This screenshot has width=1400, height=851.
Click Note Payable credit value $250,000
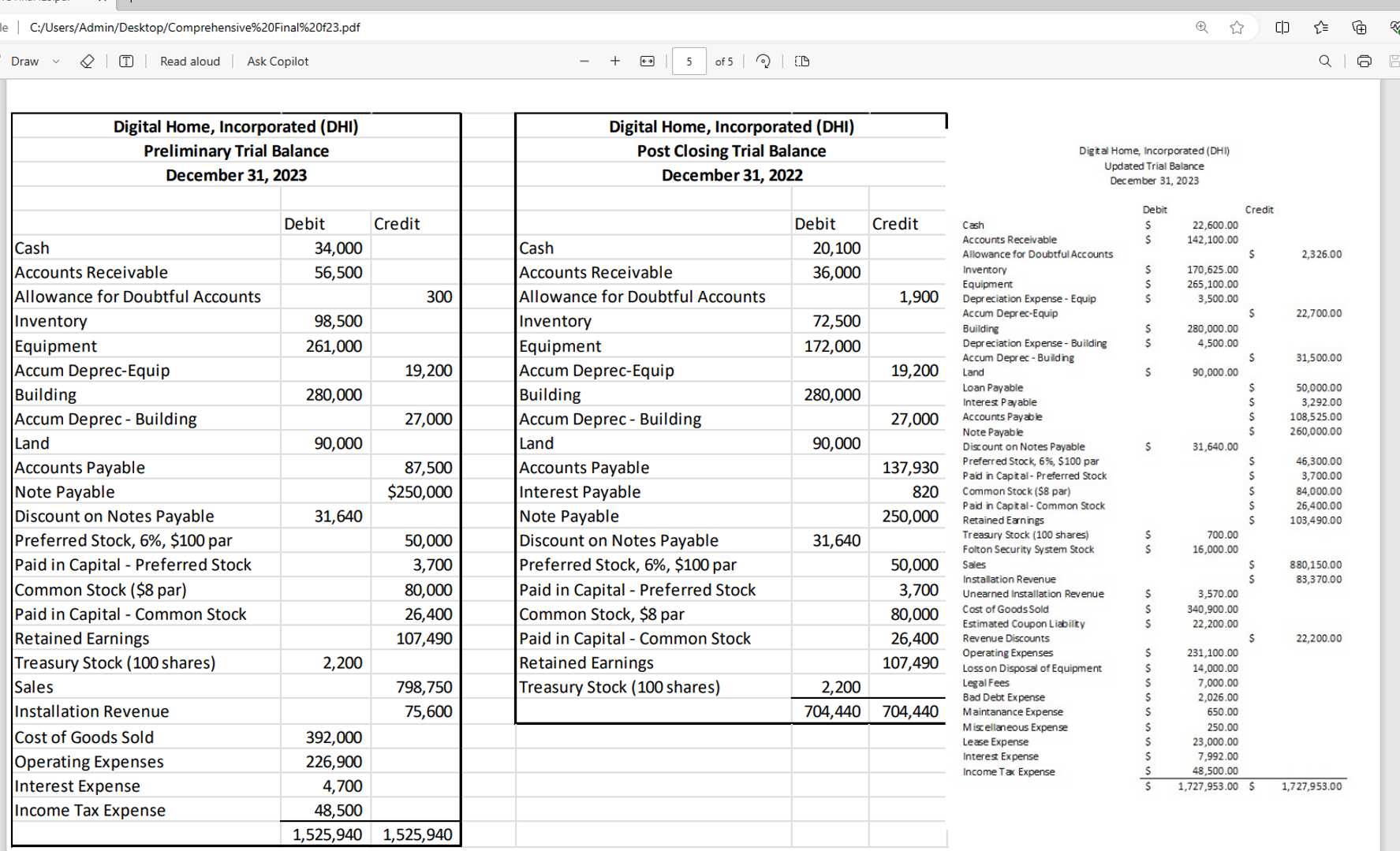point(420,492)
